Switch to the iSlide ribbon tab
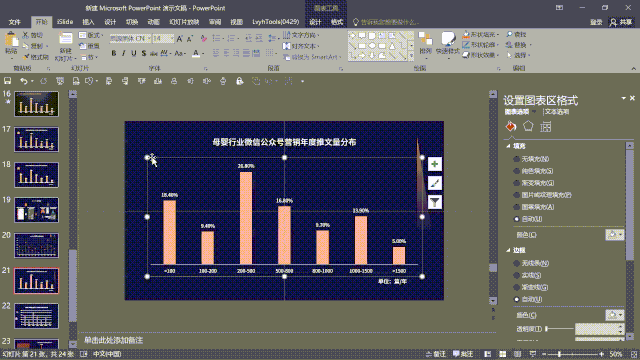640x360 pixels. pos(65,22)
